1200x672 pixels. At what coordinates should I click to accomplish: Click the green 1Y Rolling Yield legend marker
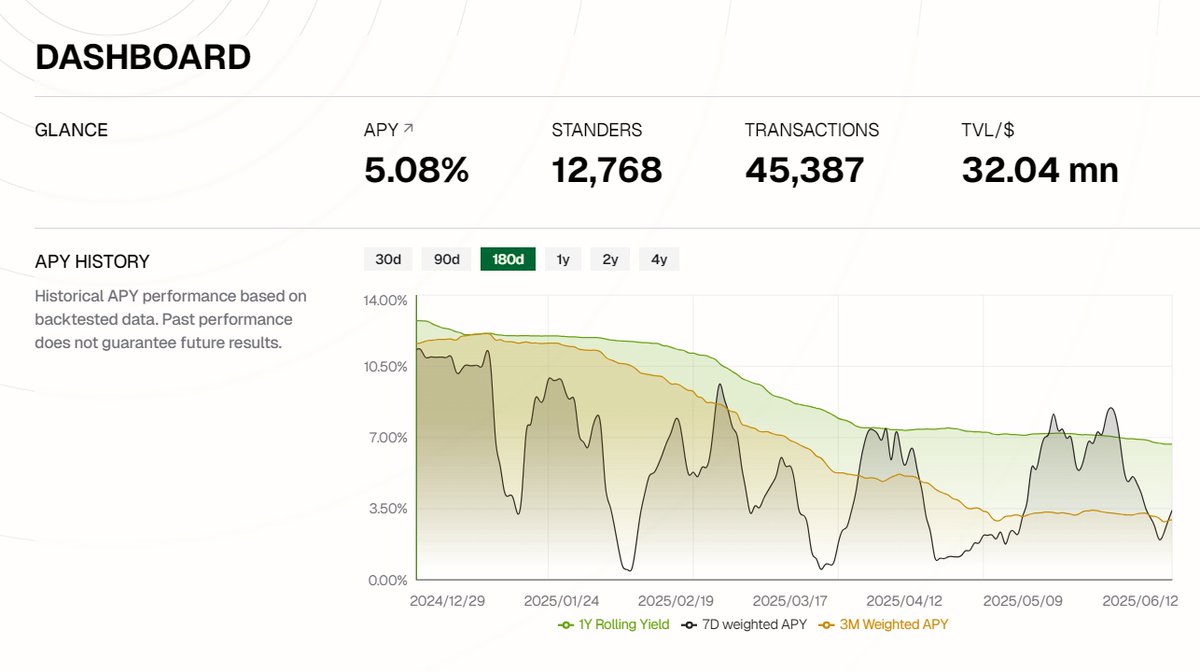[x=565, y=625]
